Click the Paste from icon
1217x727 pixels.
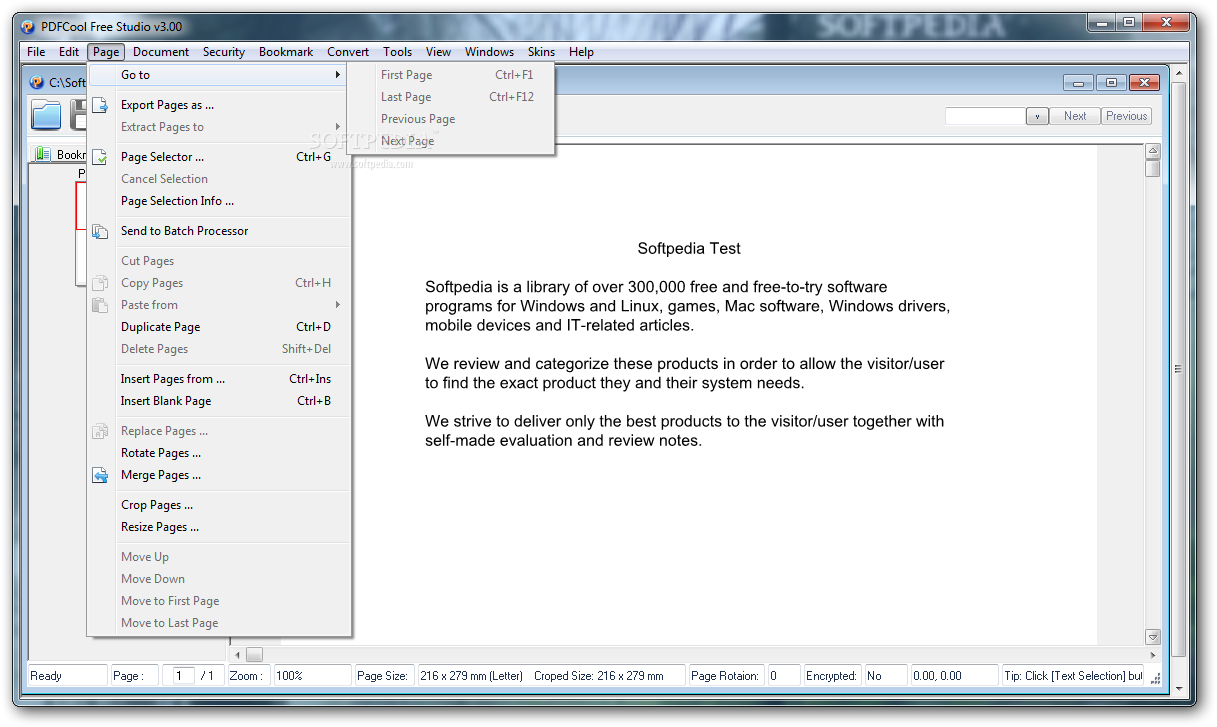click(100, 304)
